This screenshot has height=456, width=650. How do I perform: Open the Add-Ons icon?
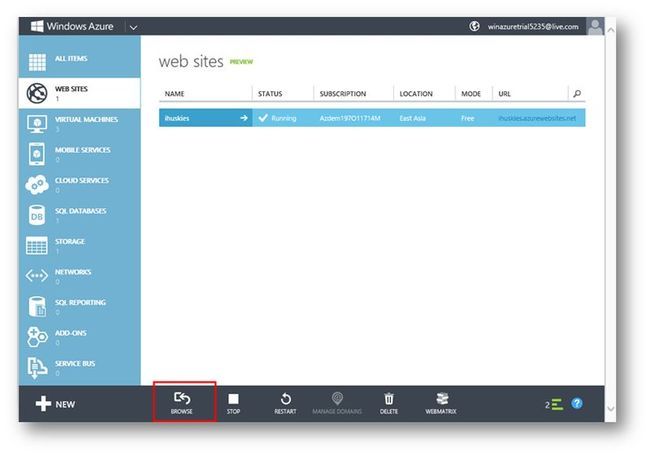[37, 337]
